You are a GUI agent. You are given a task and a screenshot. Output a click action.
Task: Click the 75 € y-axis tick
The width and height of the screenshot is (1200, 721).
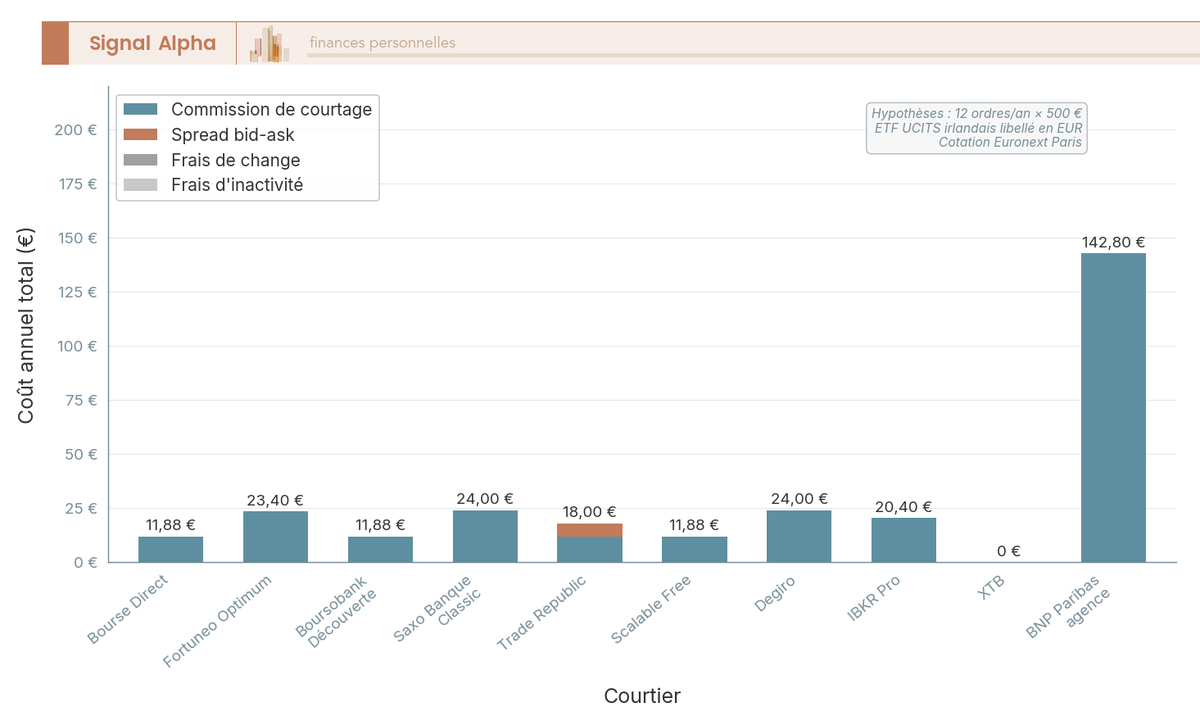coord(82,400)
